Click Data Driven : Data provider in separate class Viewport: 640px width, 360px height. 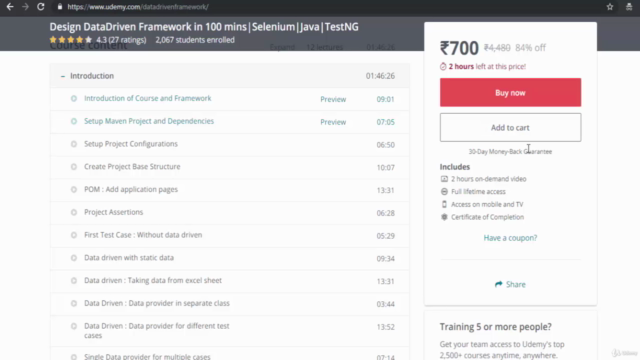157,303
